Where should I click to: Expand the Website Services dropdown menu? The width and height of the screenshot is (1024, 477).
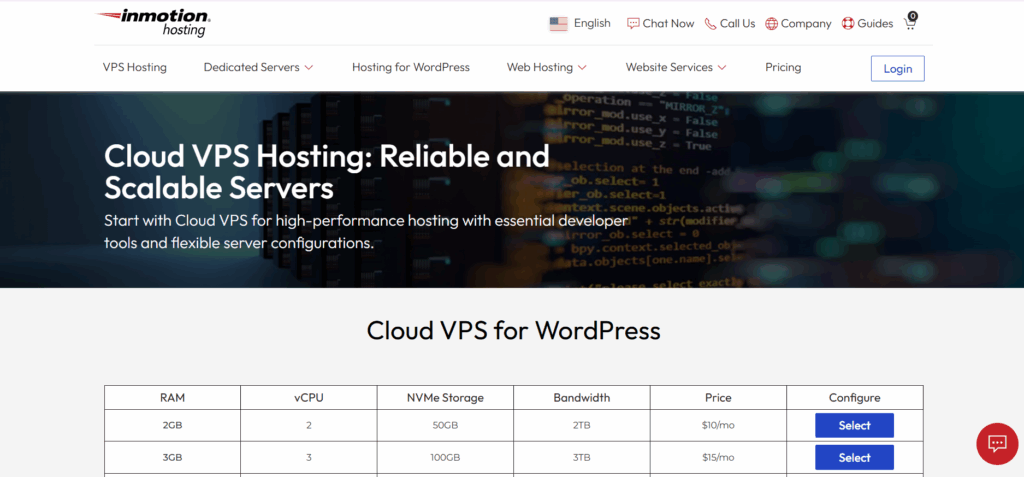(x=675, y=67)
